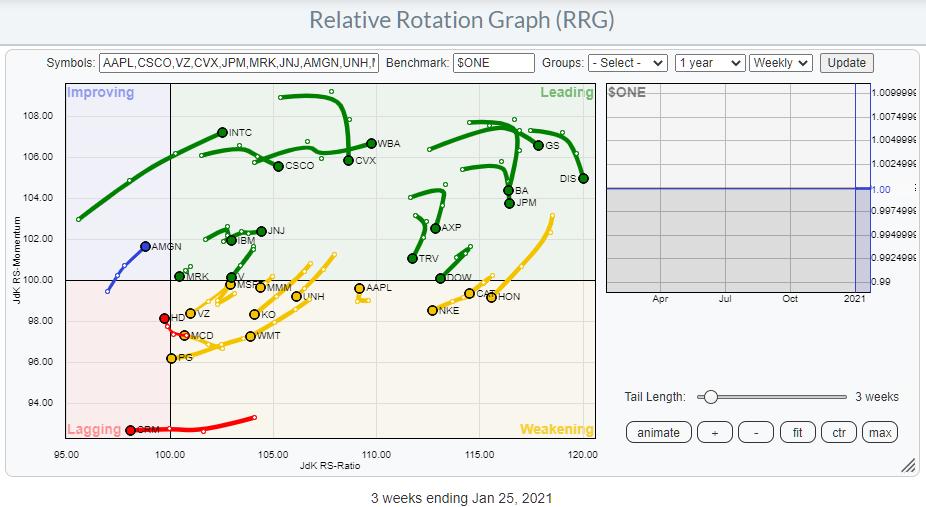Expand the Weekly interval dropdown
This screenshot has width=926, height=507.
780,62
